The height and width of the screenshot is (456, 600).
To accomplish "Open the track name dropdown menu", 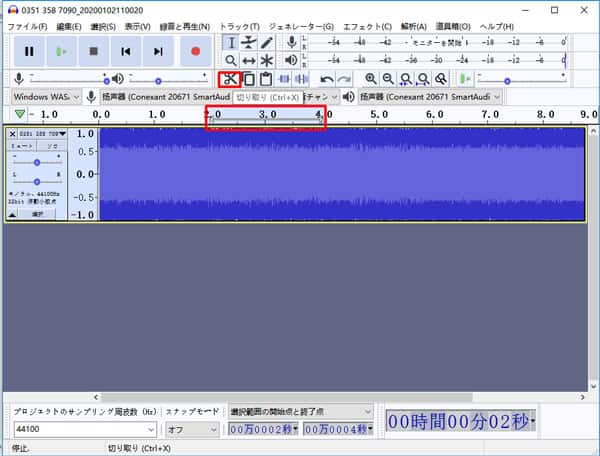I will pyautogui.click(x=42, y=134).
